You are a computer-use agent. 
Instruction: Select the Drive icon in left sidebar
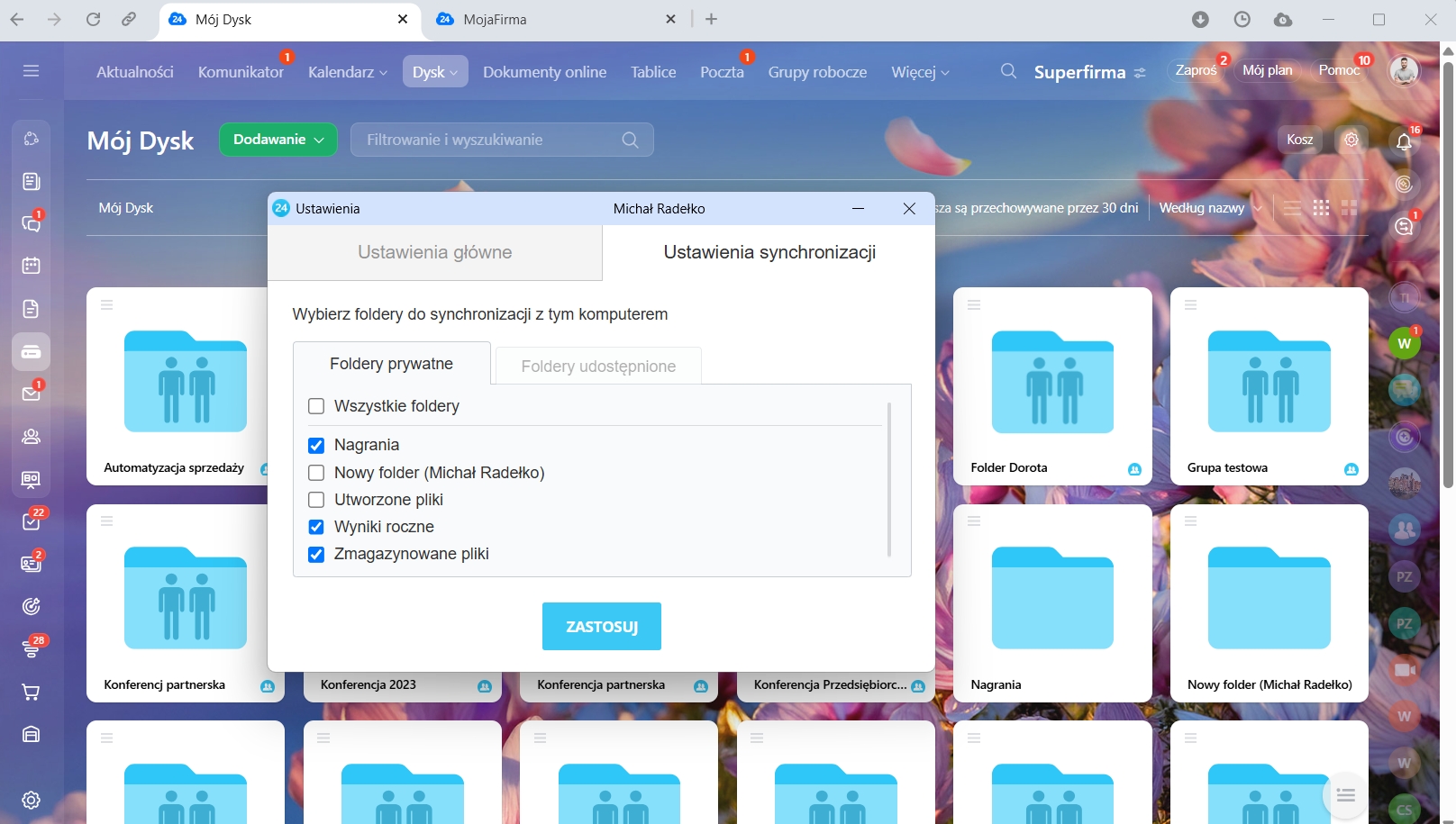32,352
